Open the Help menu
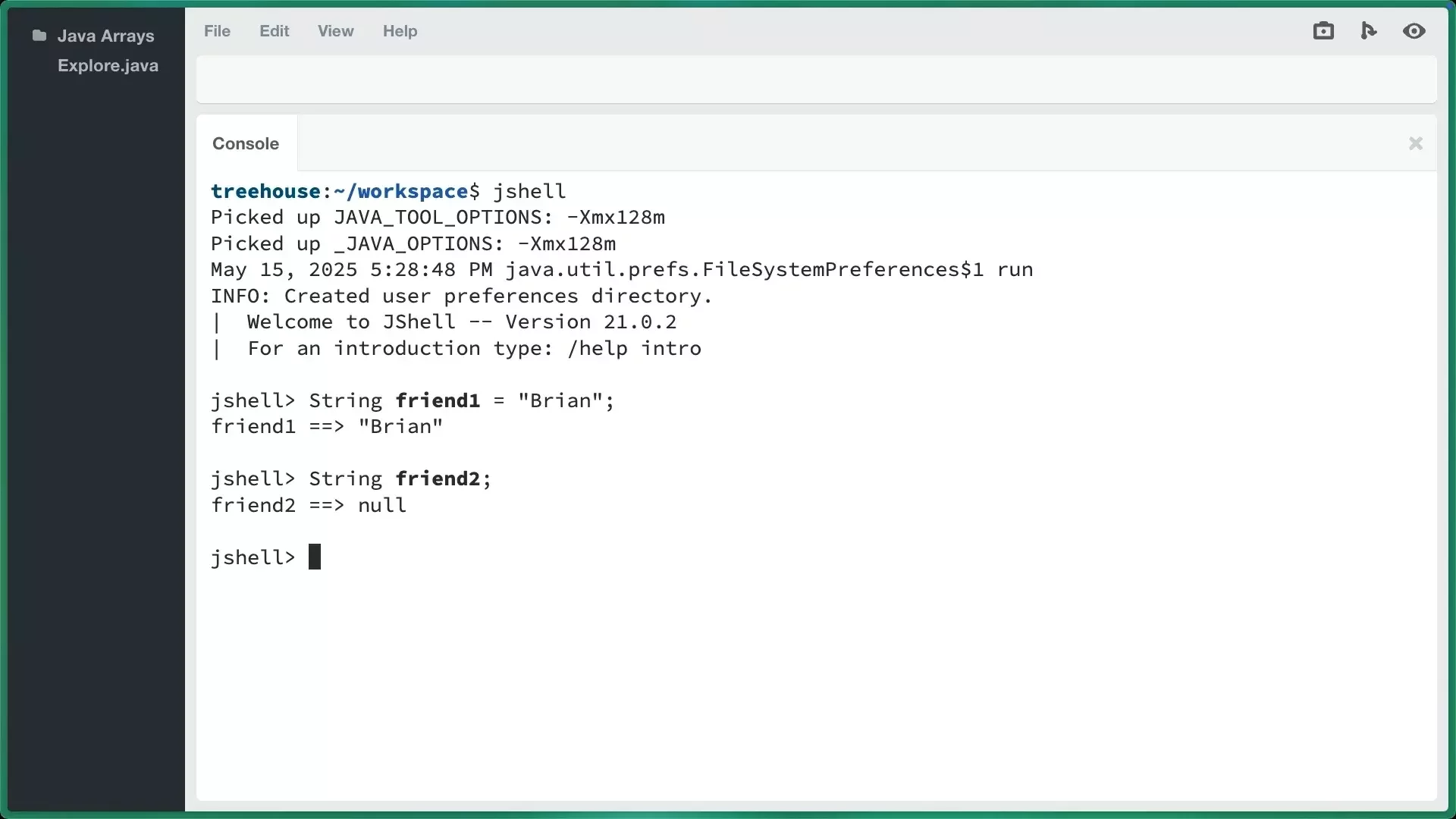This screenshot has width=1456, height=819. coord(400,31)
